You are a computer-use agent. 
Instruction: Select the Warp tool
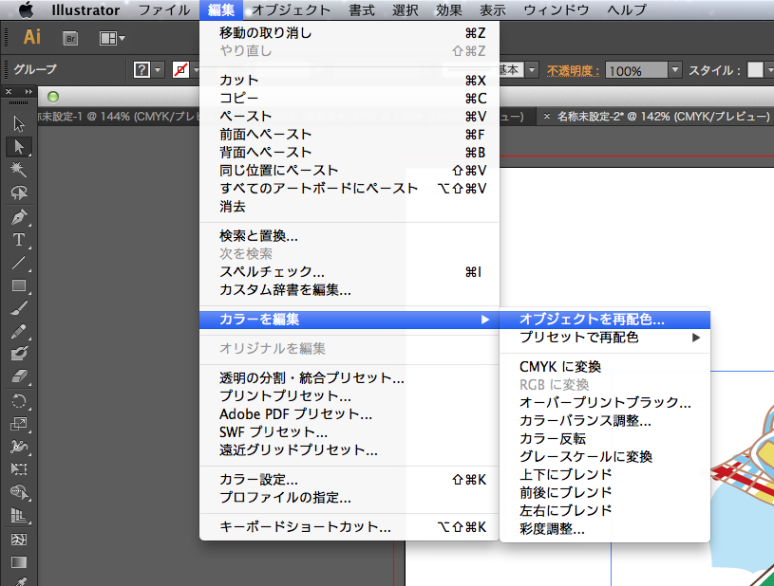[x=19, y=446]
